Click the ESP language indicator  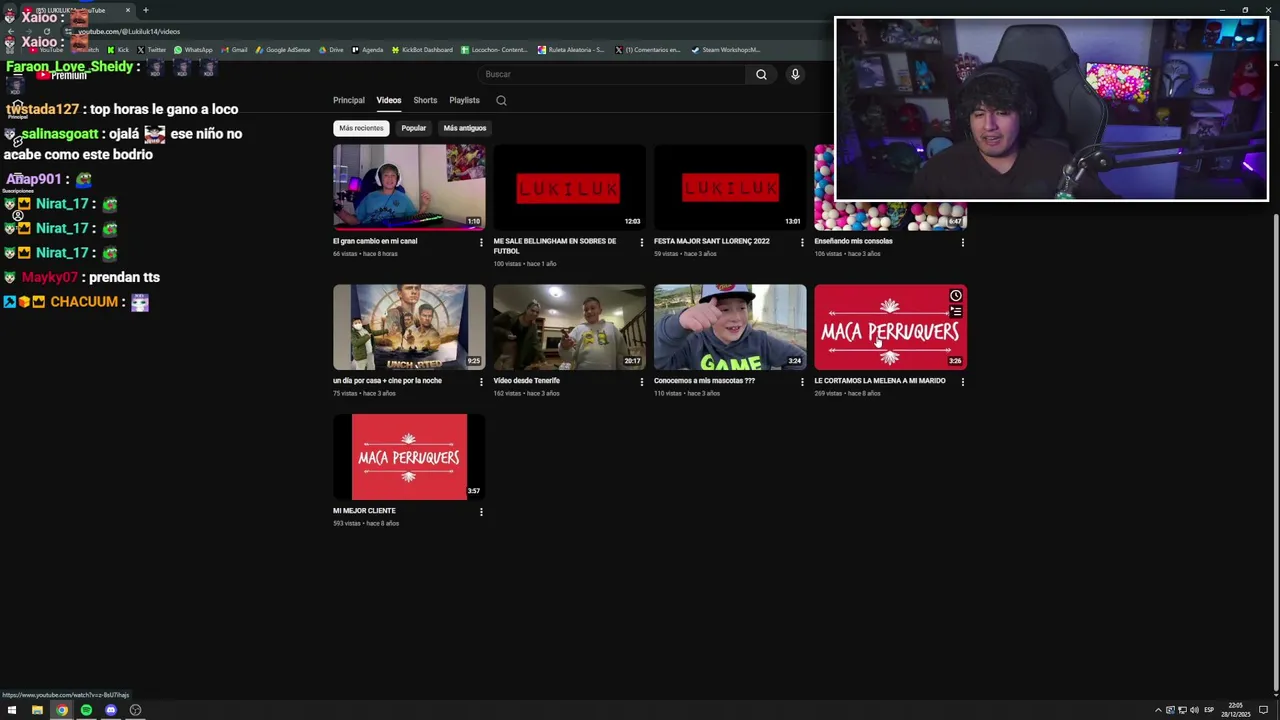(1209, 710)
